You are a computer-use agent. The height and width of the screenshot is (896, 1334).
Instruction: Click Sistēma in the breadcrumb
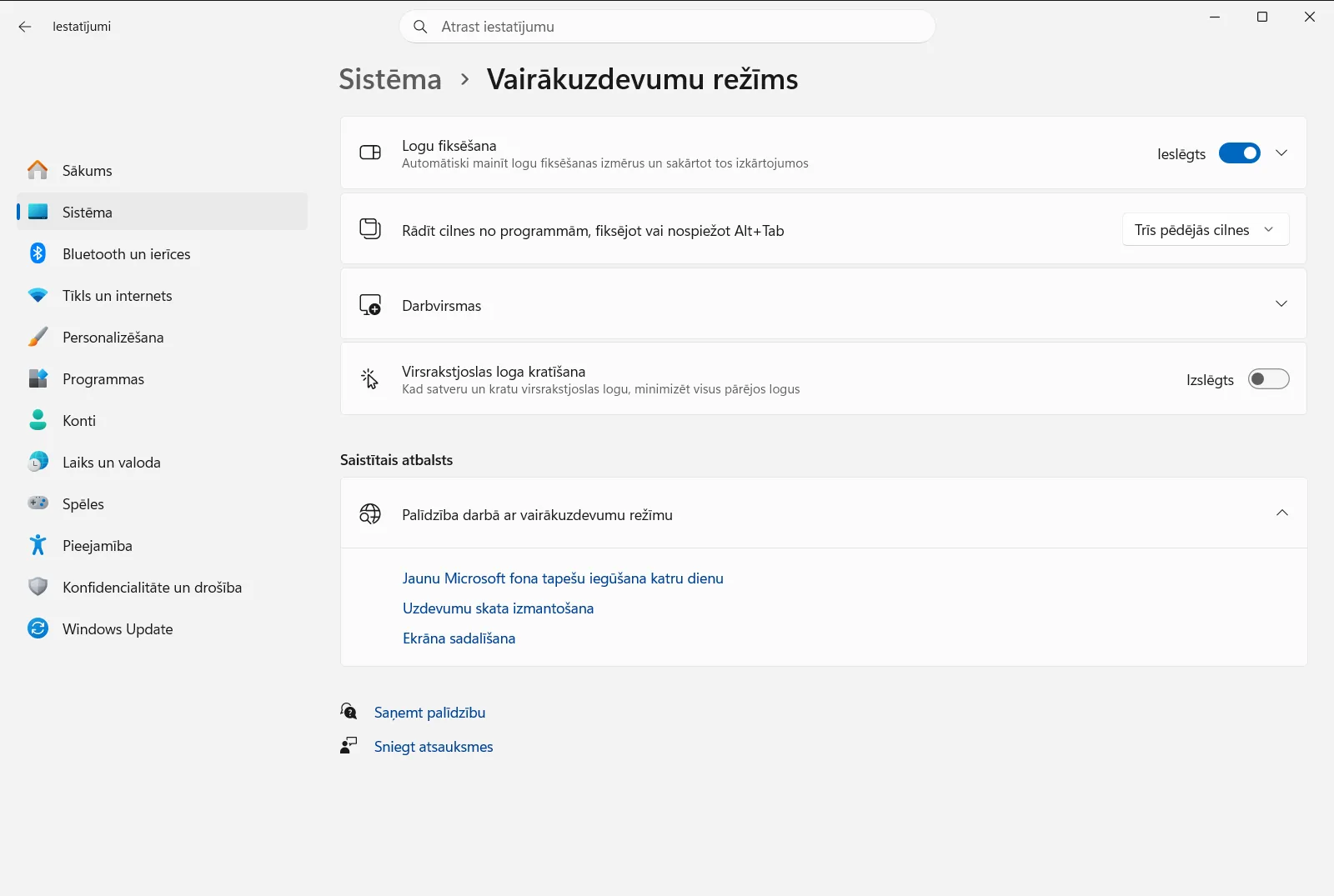(x=390, y=79)
